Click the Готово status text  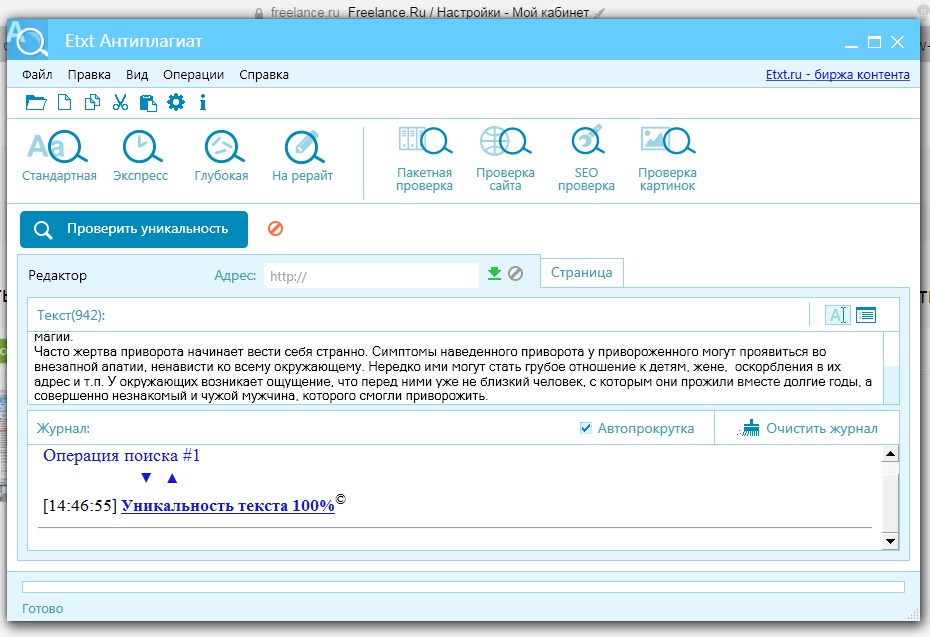(x=42, y=609)
